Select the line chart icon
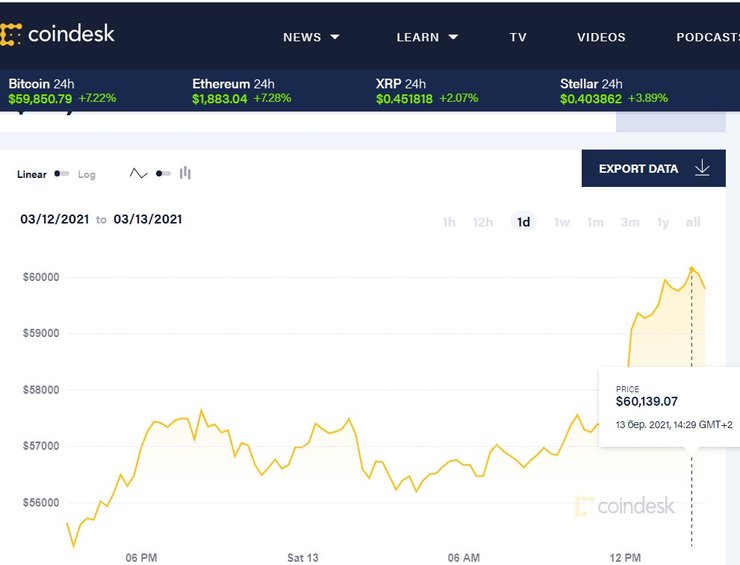Screen dimensions: 740x565 point(138,173)
